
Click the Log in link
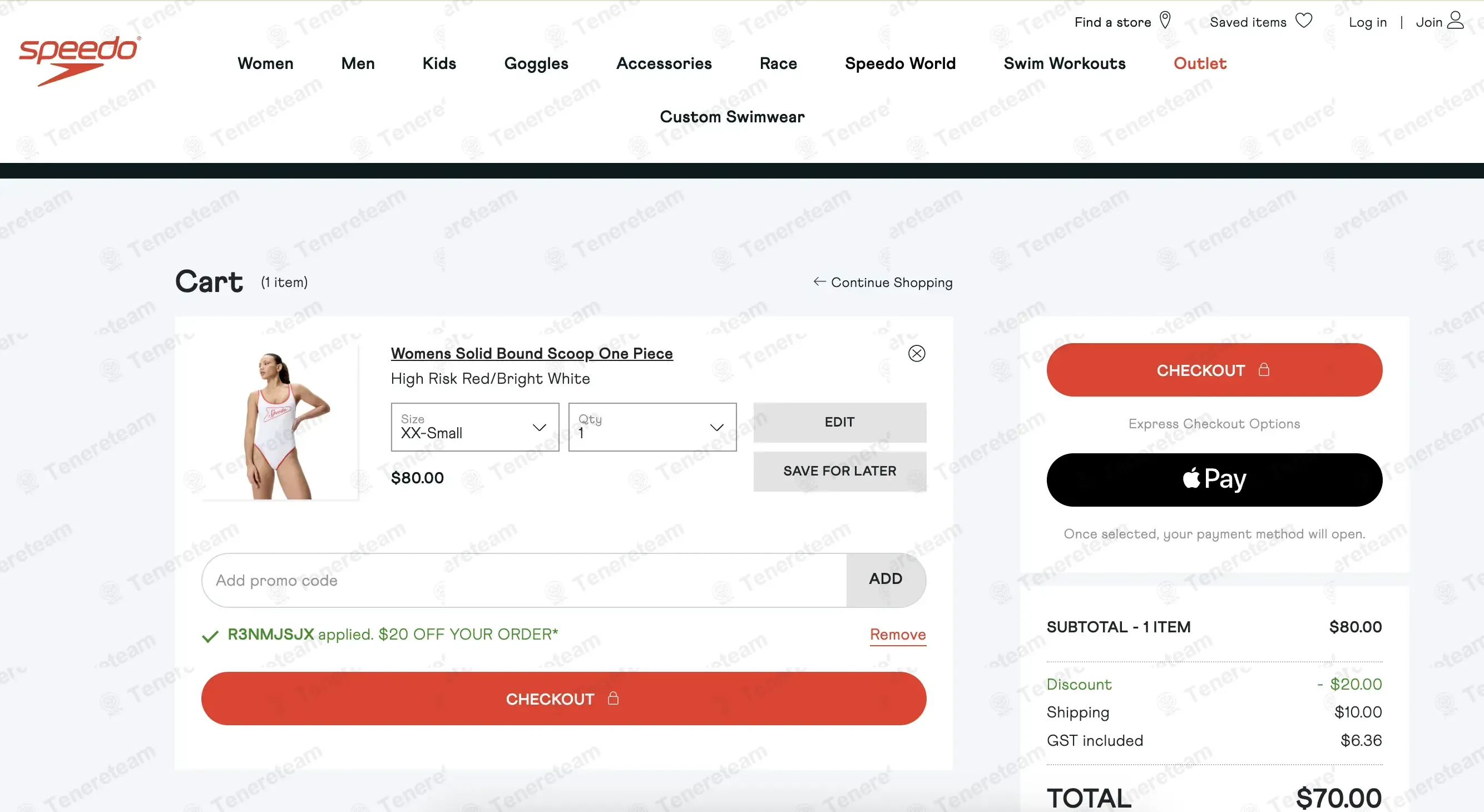pos(1368,22)
